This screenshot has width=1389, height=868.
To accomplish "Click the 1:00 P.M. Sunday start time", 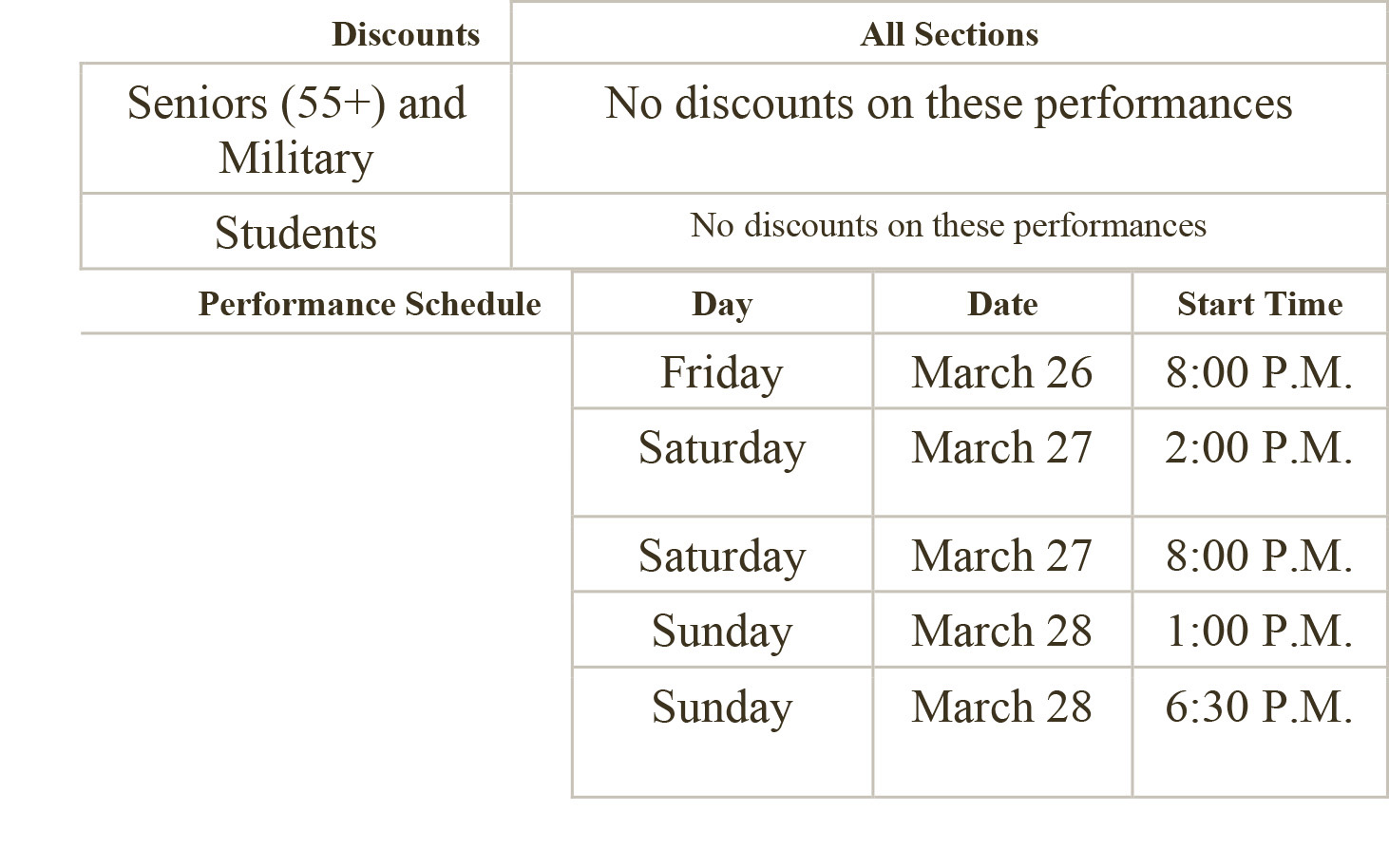I will point(1260,631).
